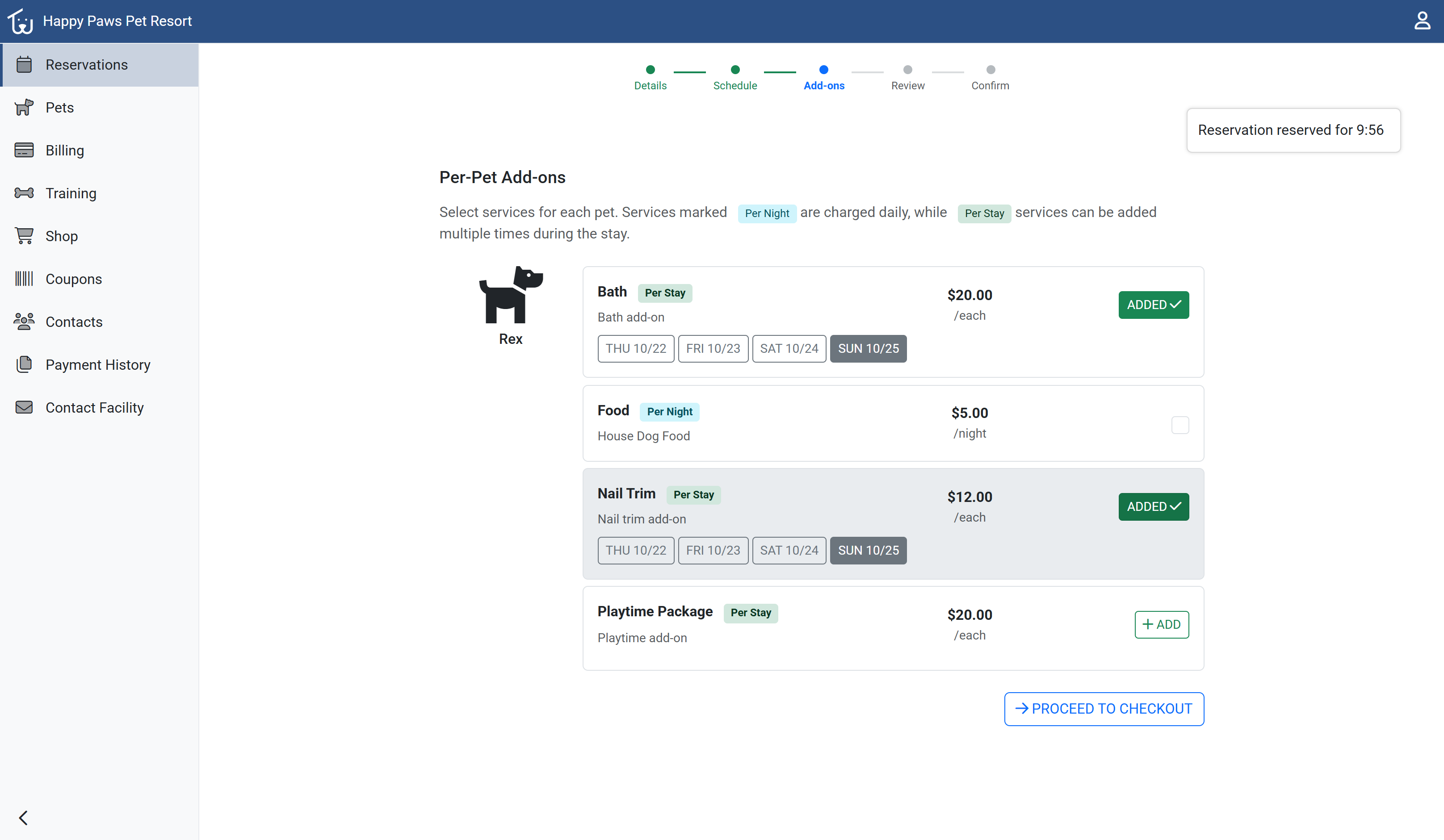The width and height of the screenshot is (1444, 840).
Task: Collapse the sidebar with the chevron arrow
Action: 24,818
